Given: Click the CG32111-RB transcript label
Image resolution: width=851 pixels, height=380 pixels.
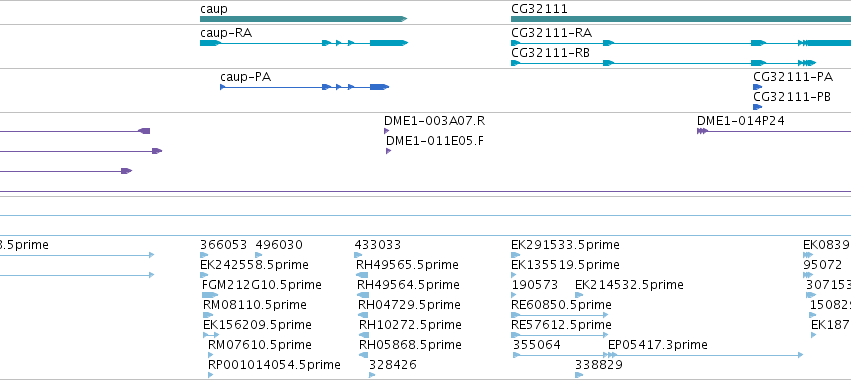Looking at the screenshot, I should (x=550, y=53).
